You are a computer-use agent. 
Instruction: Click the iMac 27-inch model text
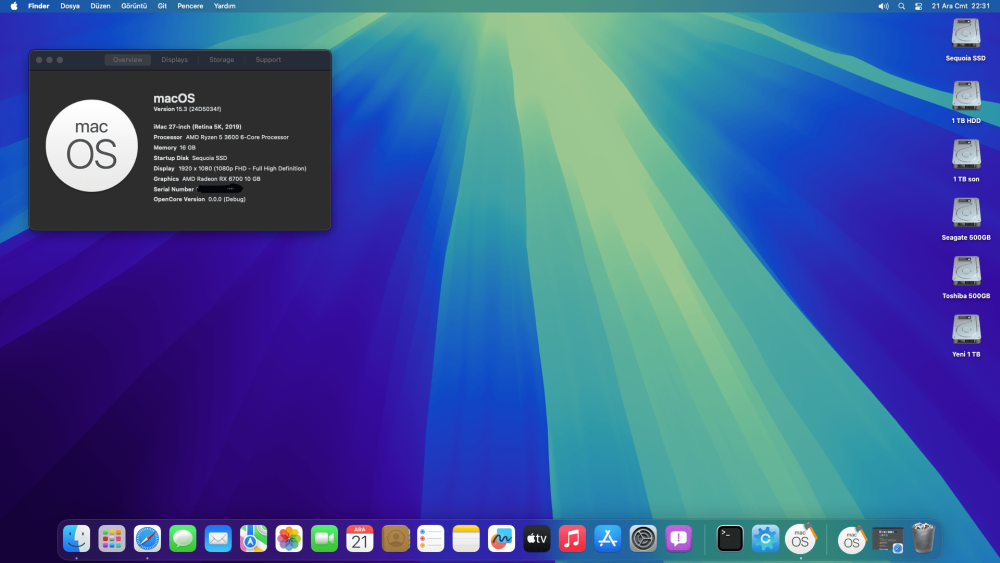click(197, 126)
